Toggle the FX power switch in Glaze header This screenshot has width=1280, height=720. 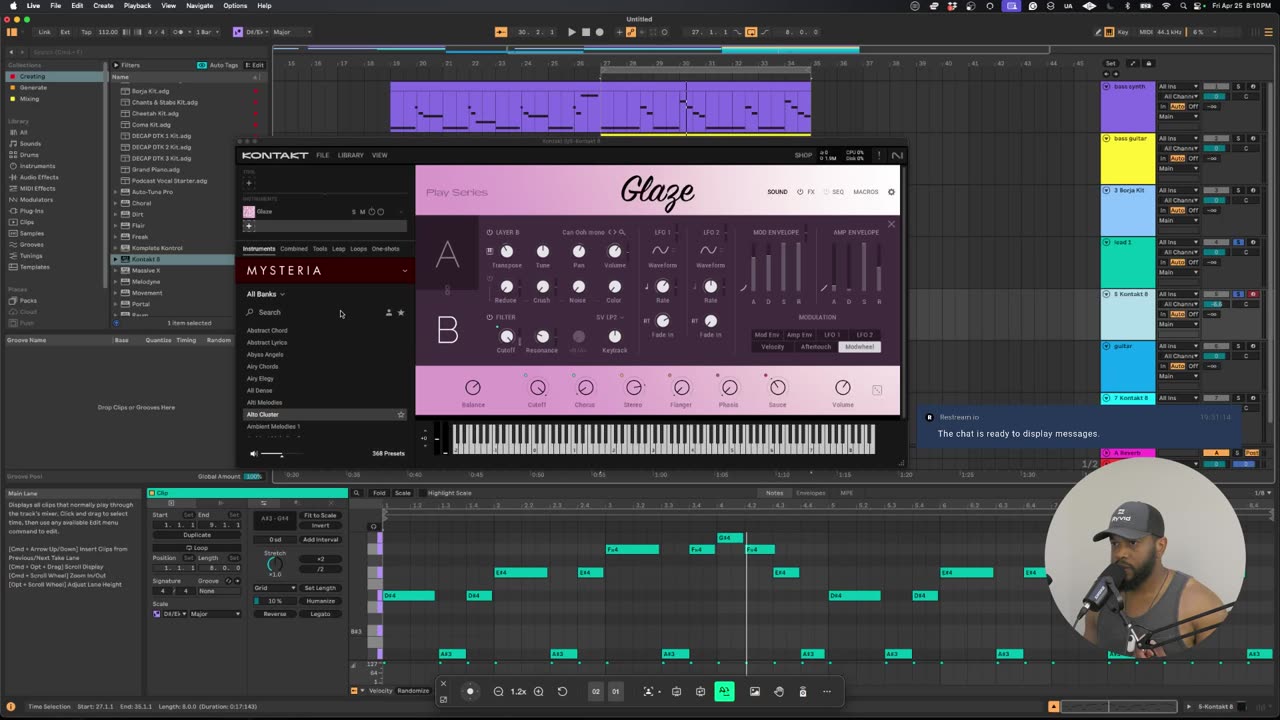click(x=800, y=192)
